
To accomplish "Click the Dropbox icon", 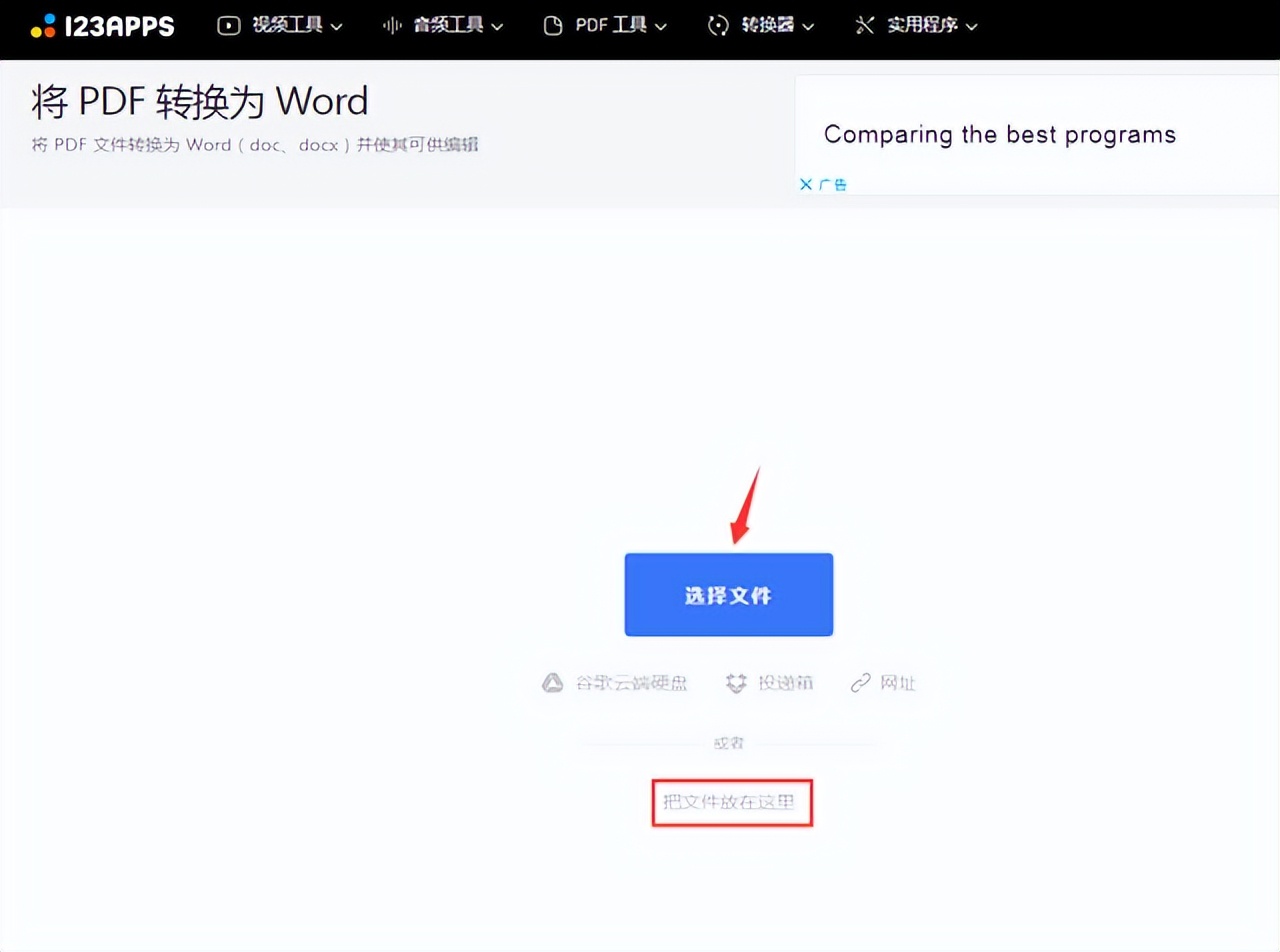I will tap(737, 683).
